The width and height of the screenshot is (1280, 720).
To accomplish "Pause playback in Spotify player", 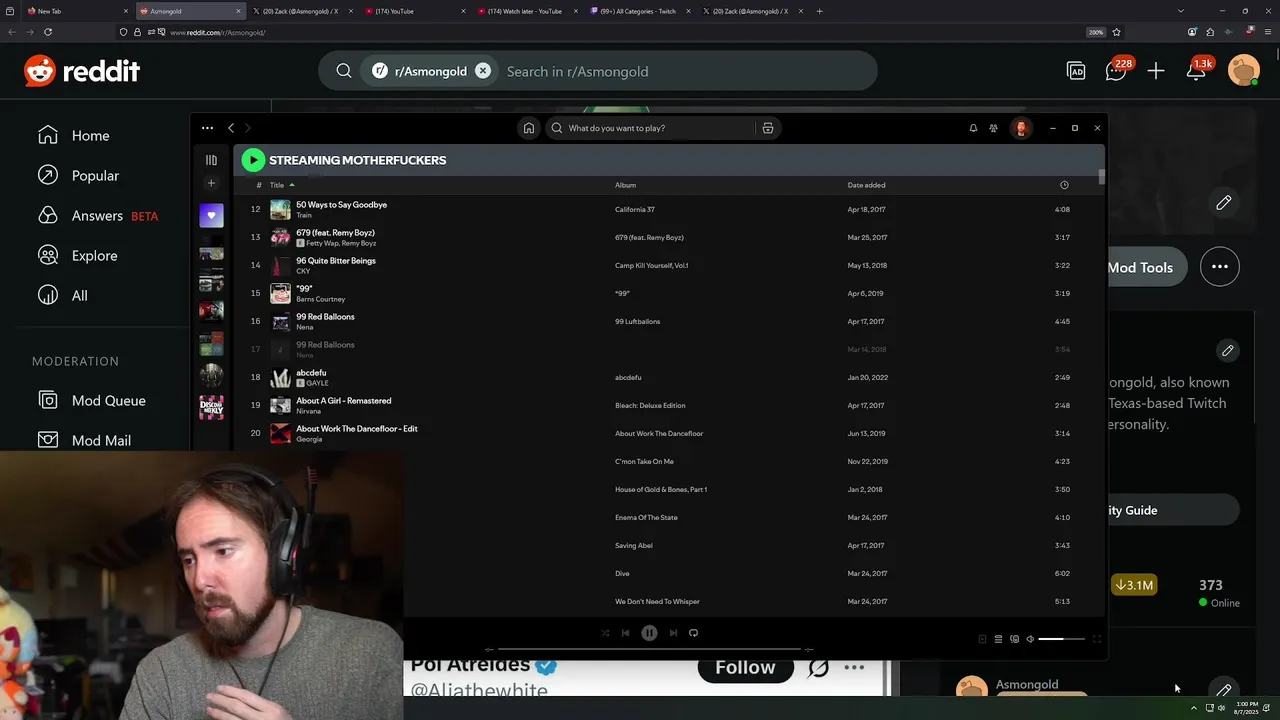I will tap(649, 633).
